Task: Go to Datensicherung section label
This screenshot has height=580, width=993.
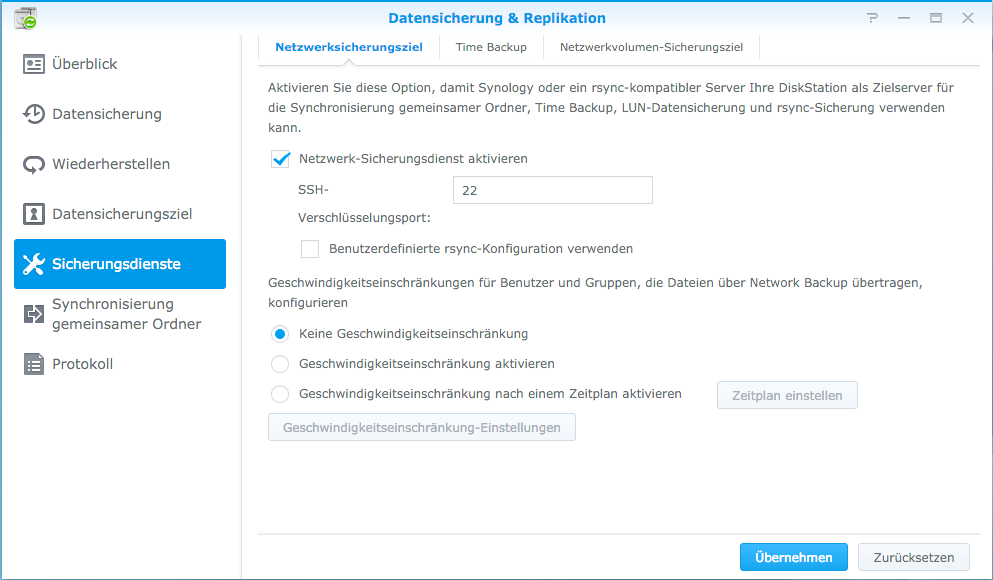Action: coord(107,114)
